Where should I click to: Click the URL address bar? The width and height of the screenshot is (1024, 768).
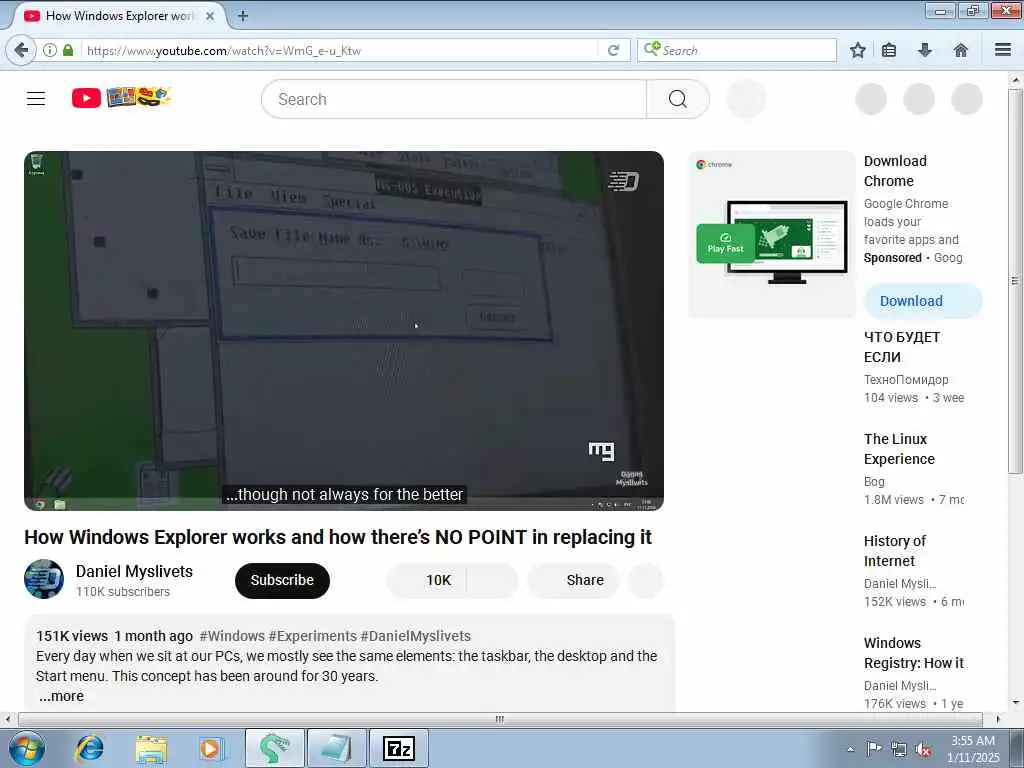point(340,50)
